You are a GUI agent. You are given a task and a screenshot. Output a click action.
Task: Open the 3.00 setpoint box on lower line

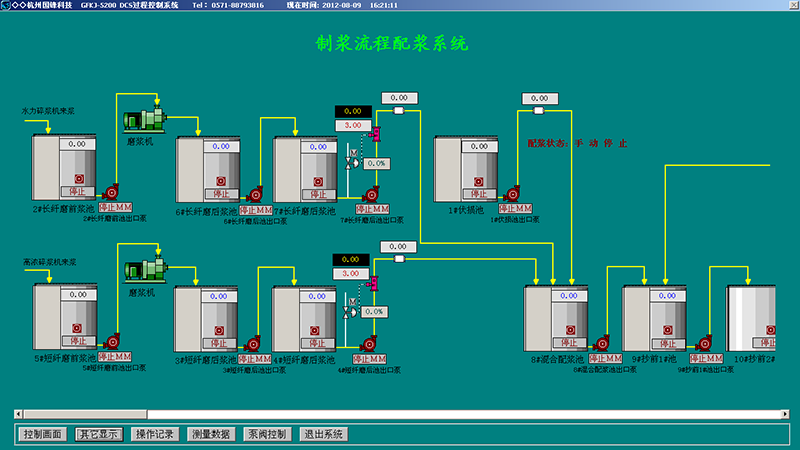tap(351, 273)
